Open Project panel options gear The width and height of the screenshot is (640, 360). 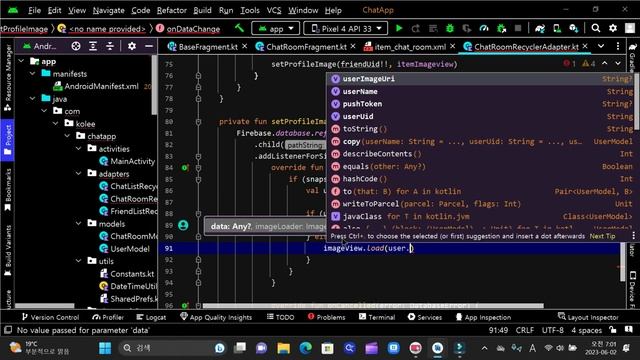tap(131, 46)
